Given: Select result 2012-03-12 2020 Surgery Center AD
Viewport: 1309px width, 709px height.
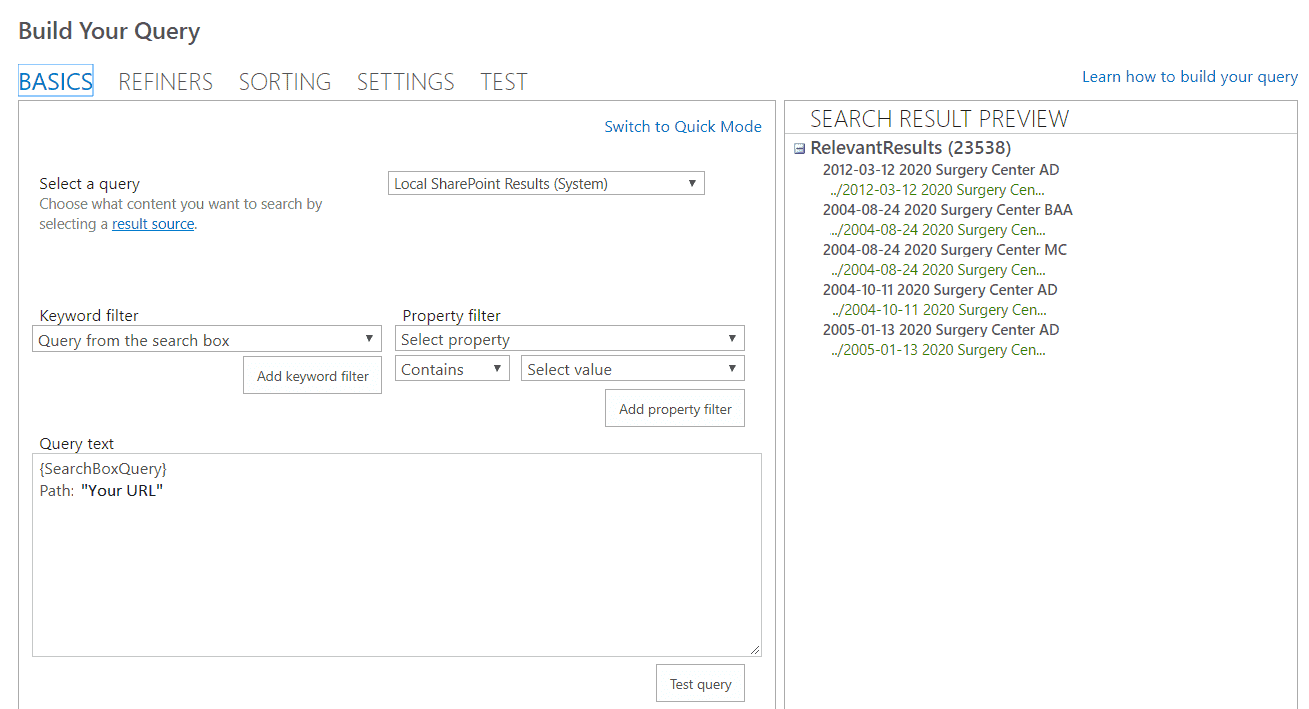Looking at the screenshot, I should 941,170.
